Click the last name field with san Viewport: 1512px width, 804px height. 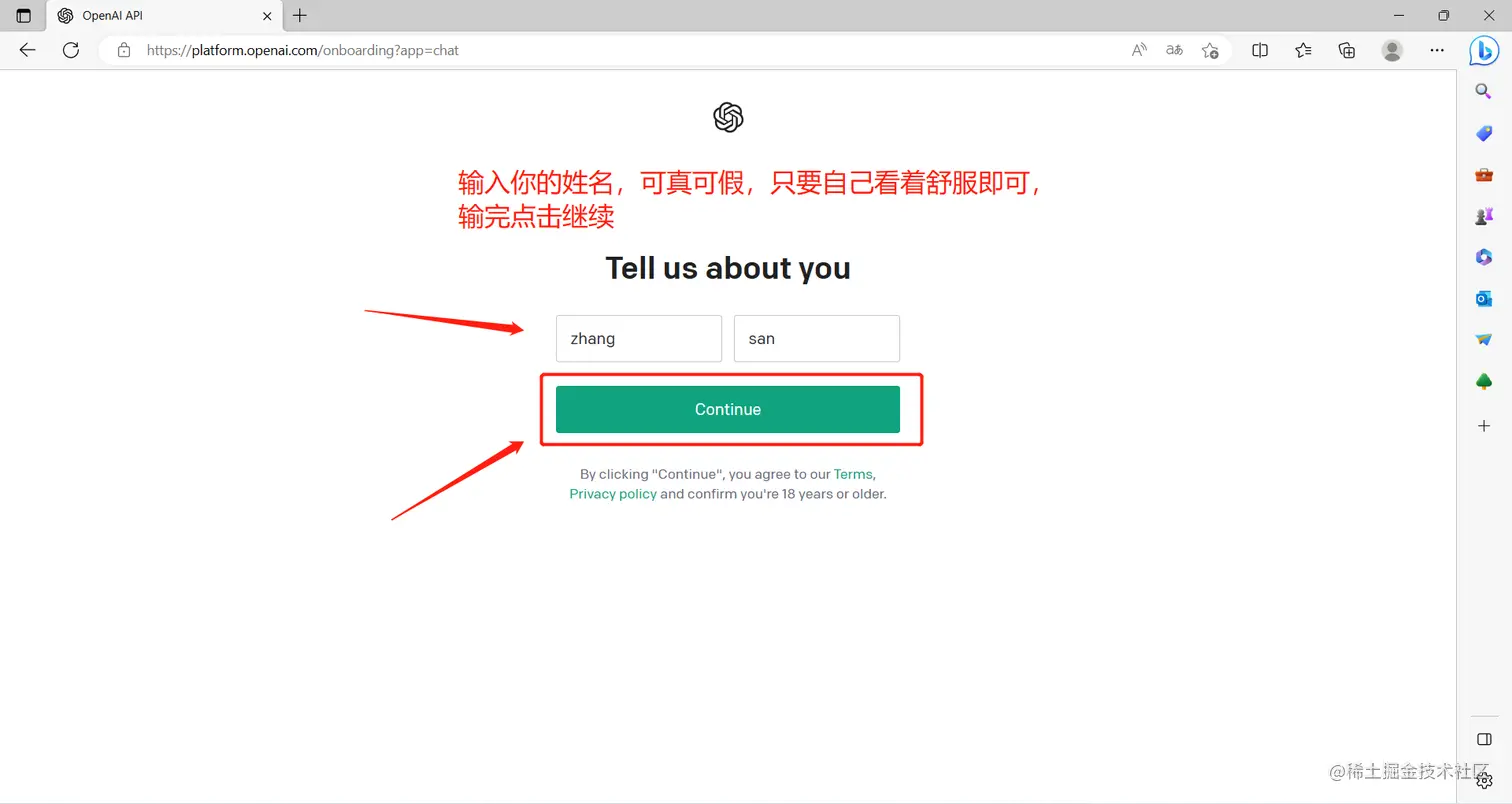(x=817, y=338)
